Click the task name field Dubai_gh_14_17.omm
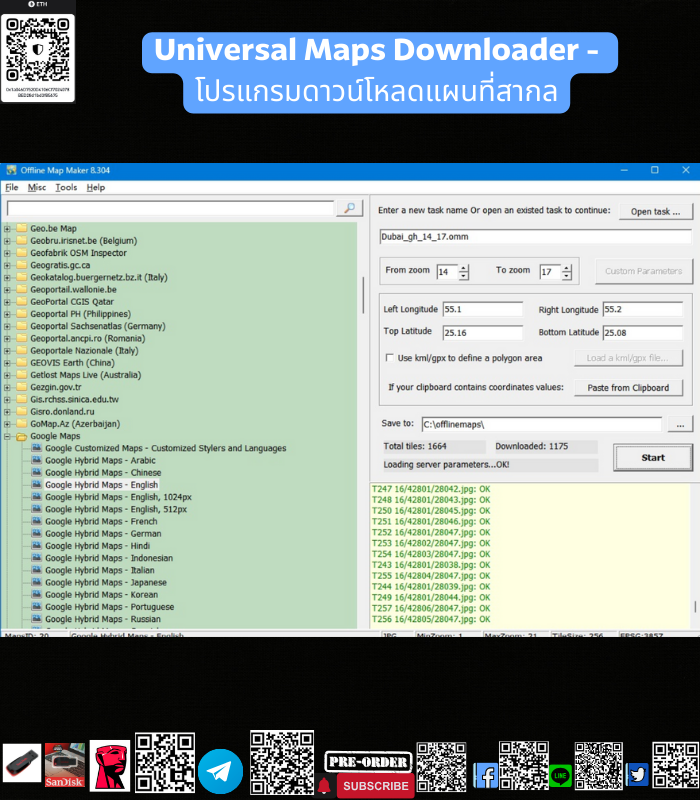 536,237
